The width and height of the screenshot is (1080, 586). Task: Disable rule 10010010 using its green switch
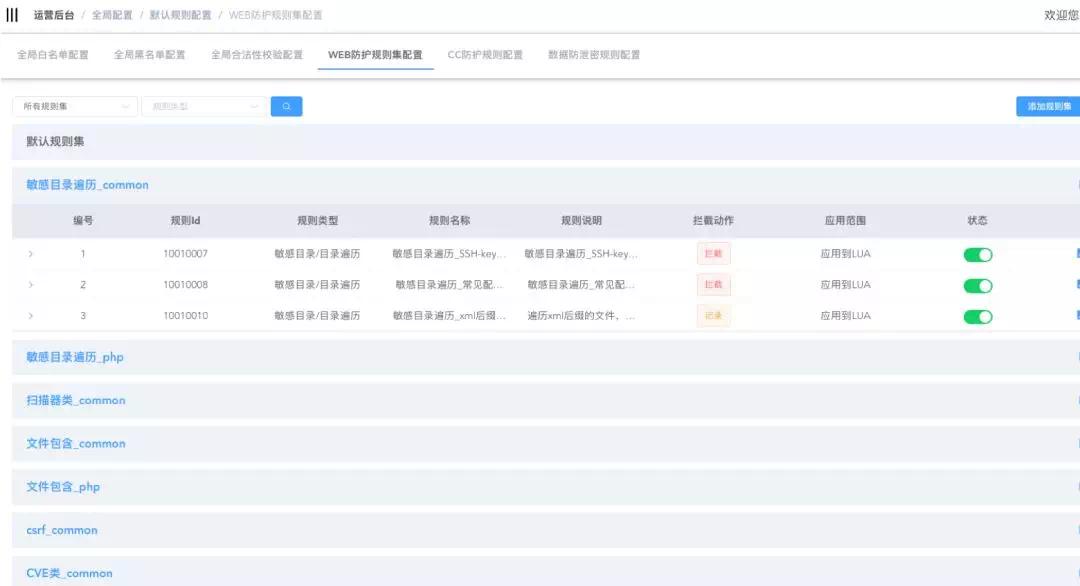pyautogui.click(x=978, y=316)
